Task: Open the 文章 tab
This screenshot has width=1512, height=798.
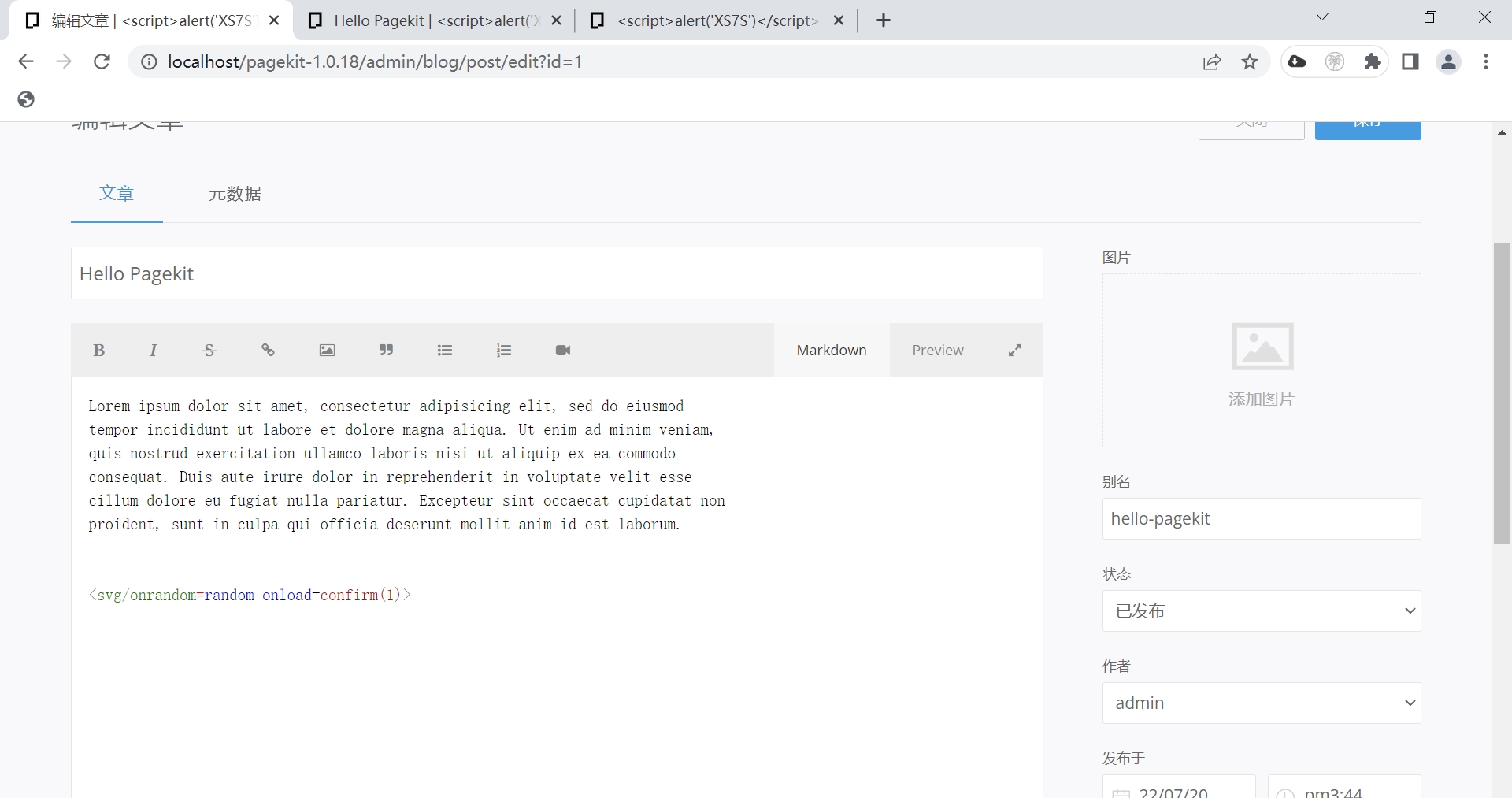Action: coord(117,194)
